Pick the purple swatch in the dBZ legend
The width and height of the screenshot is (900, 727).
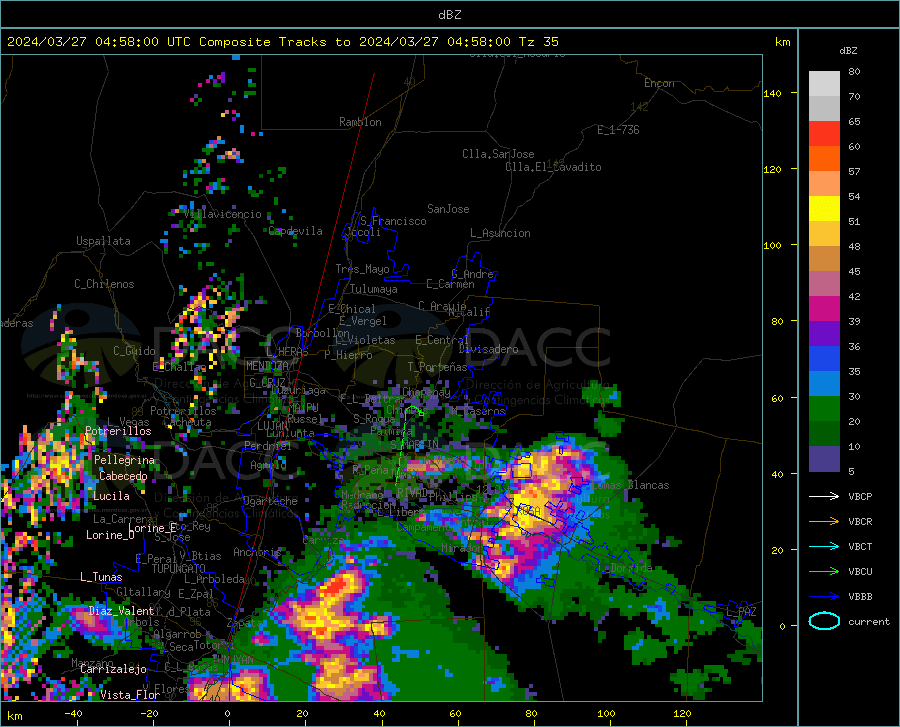coord(824,334)
